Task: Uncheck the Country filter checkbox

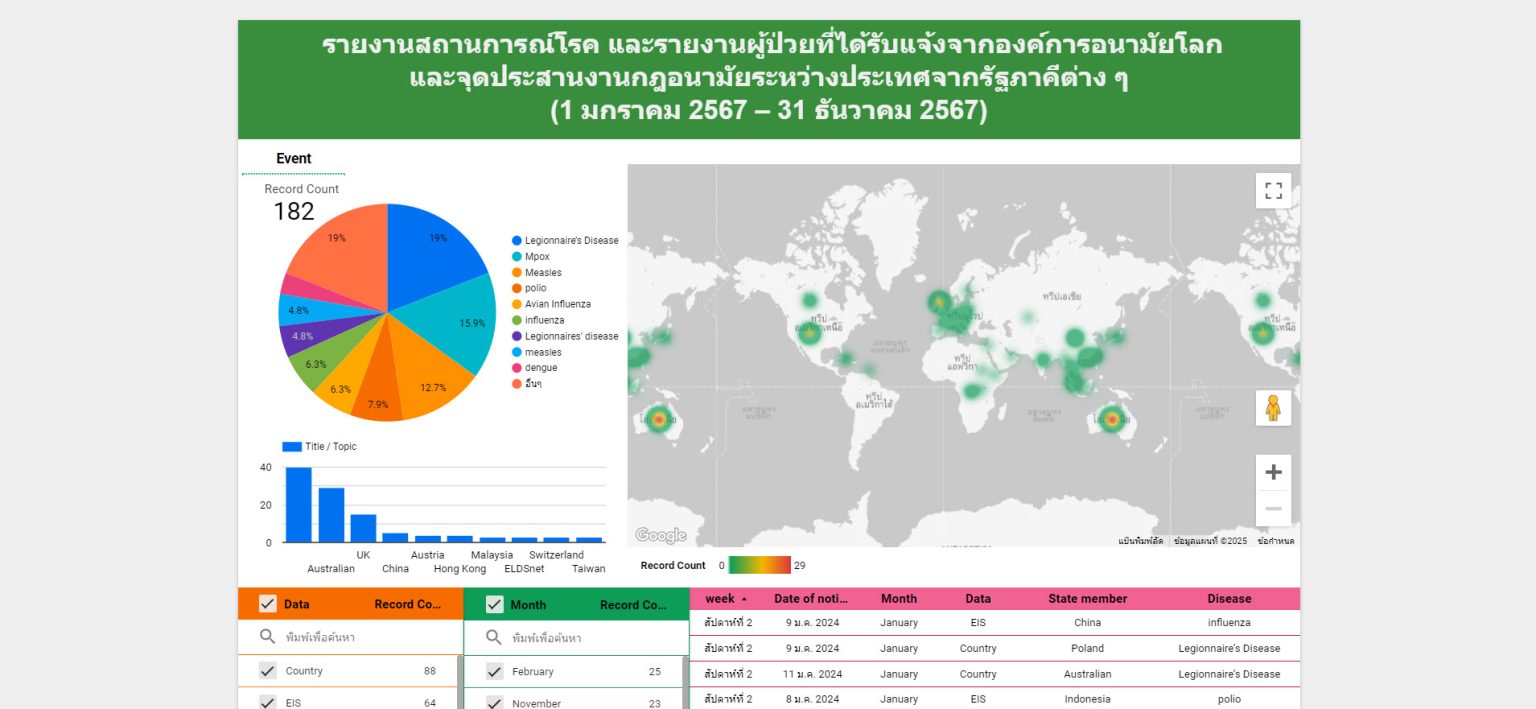Action: (267, 671)
